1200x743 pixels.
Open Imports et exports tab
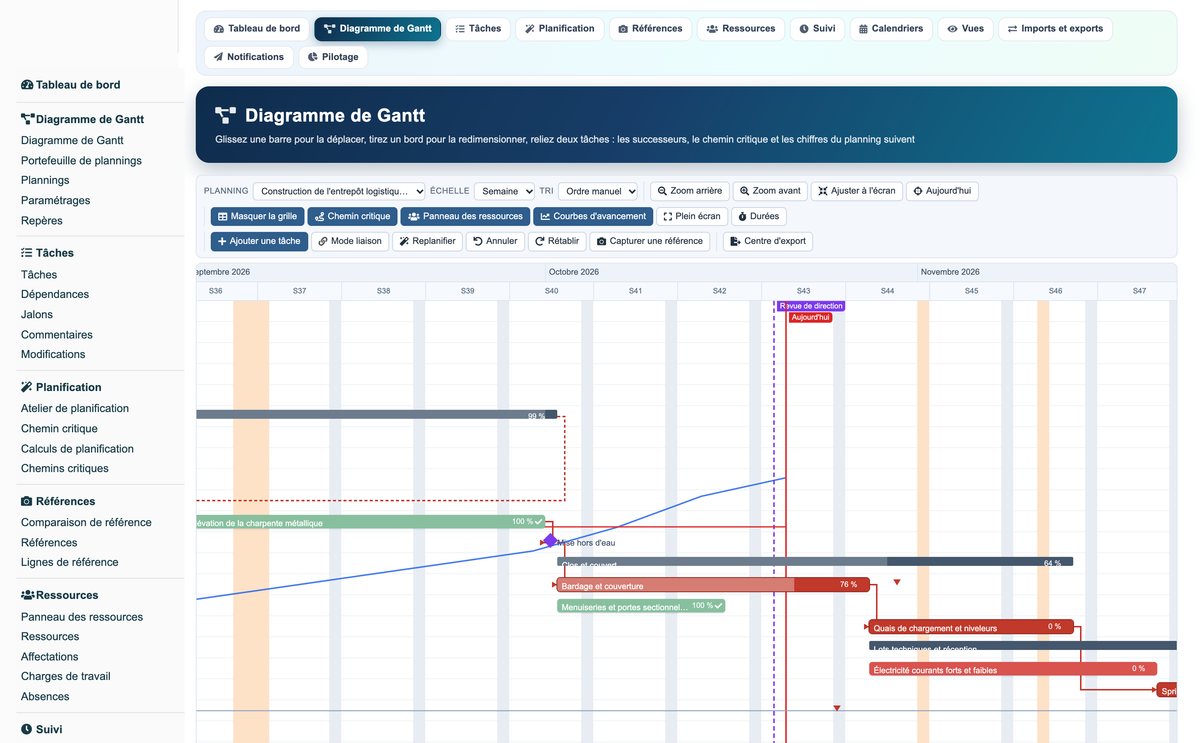tap(1055, 29)
